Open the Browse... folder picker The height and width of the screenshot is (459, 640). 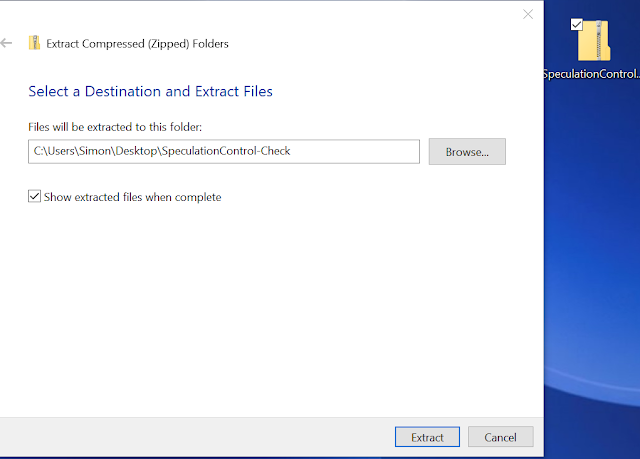tap(467, 151)
